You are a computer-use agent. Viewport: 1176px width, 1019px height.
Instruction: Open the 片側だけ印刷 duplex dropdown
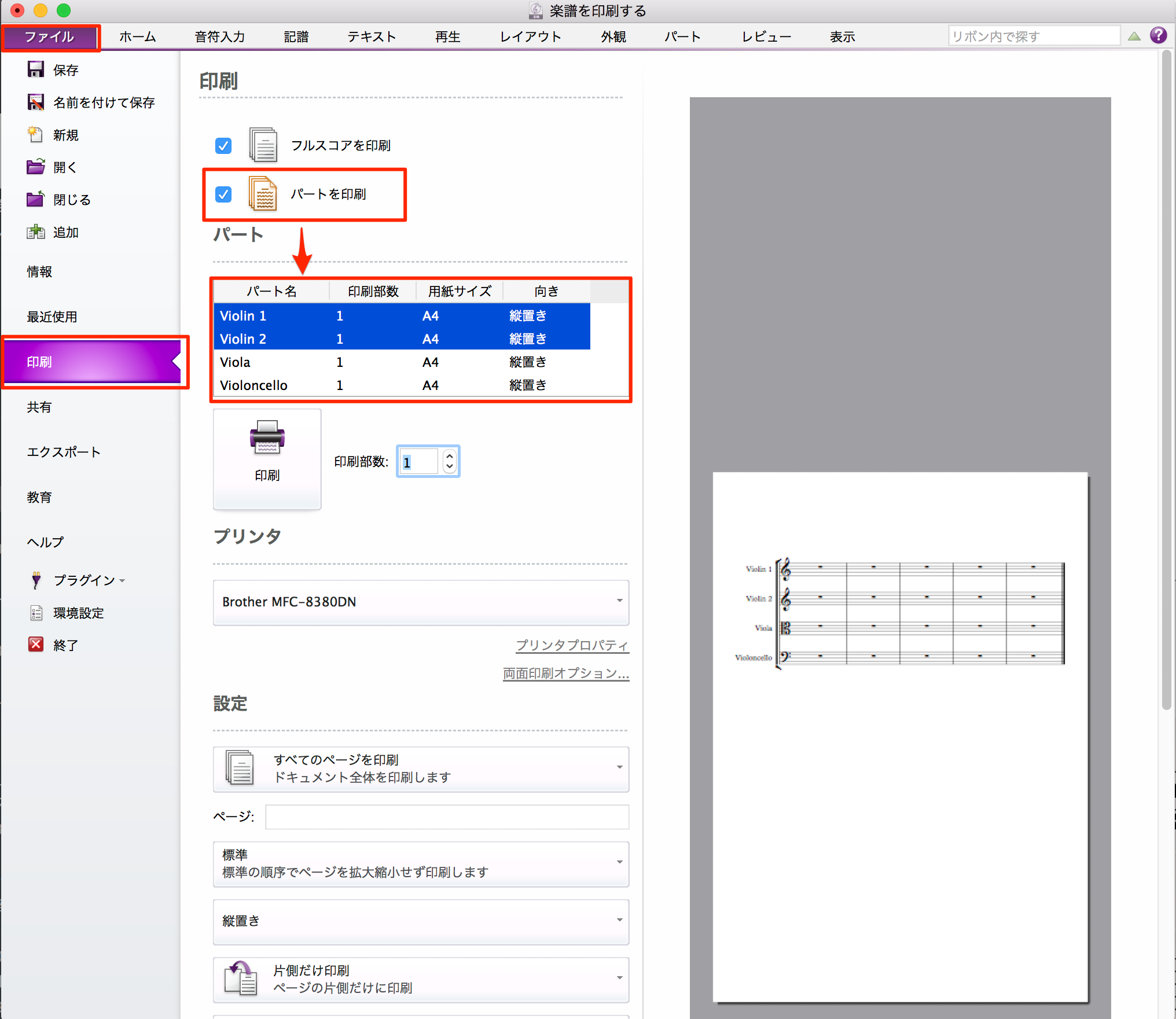click(421, 979)
